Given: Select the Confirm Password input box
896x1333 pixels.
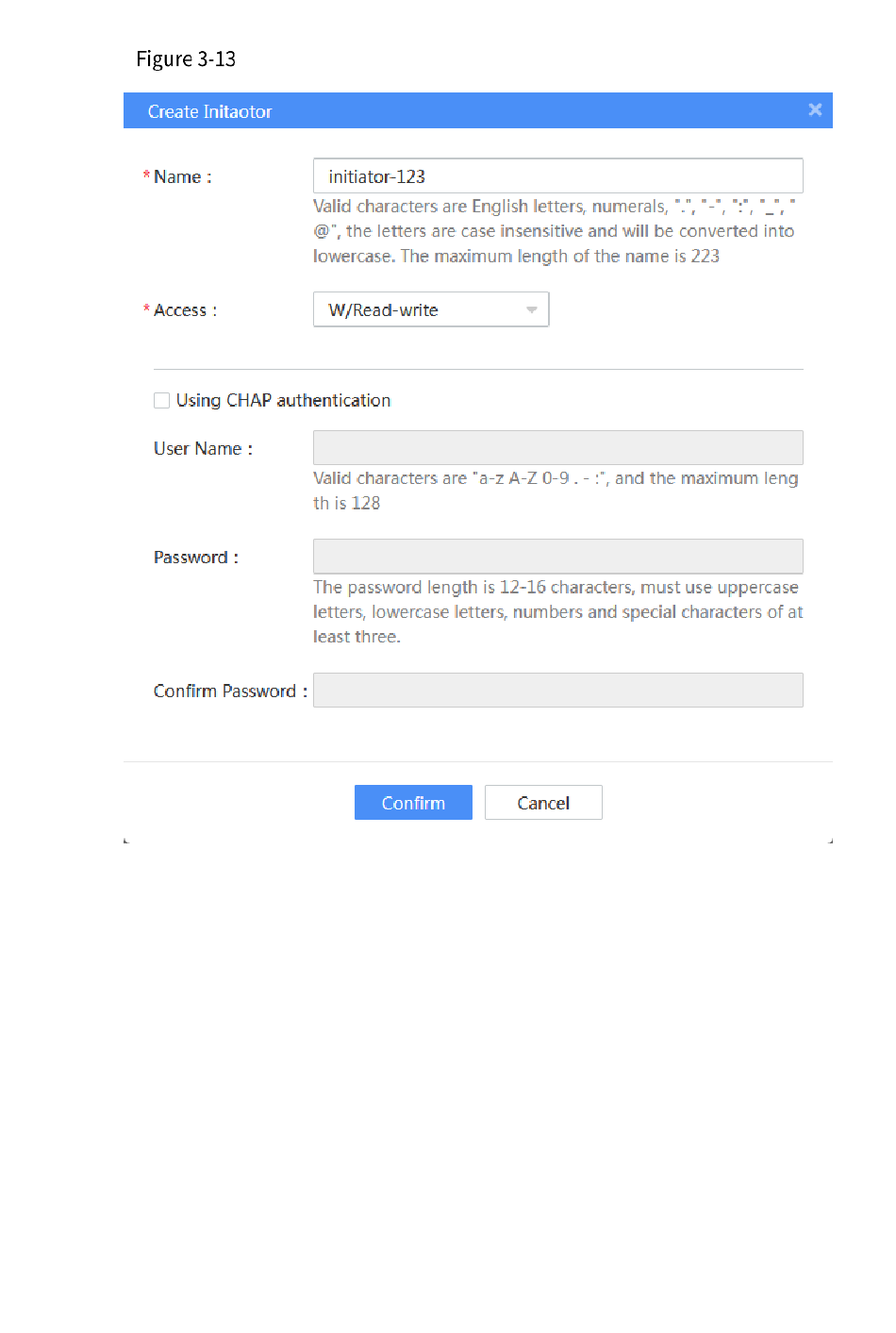Looking at the screenshot, I should click(558, 691).
